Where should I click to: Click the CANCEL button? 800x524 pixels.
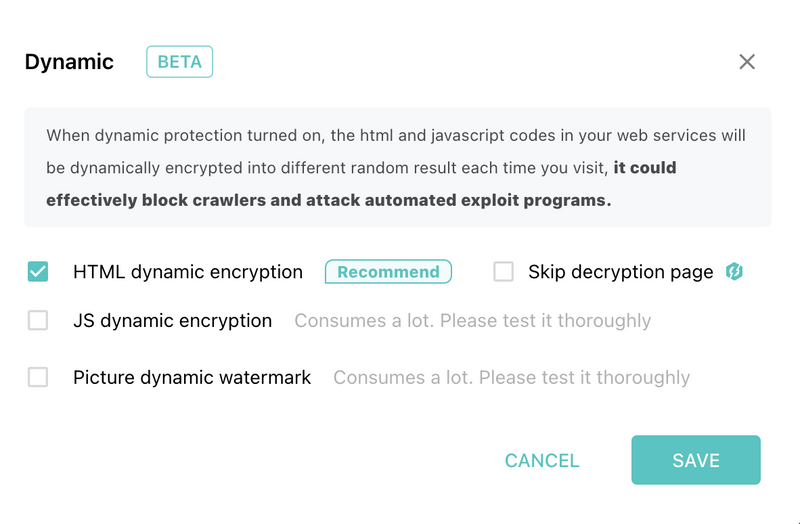[x=542, y=460]
